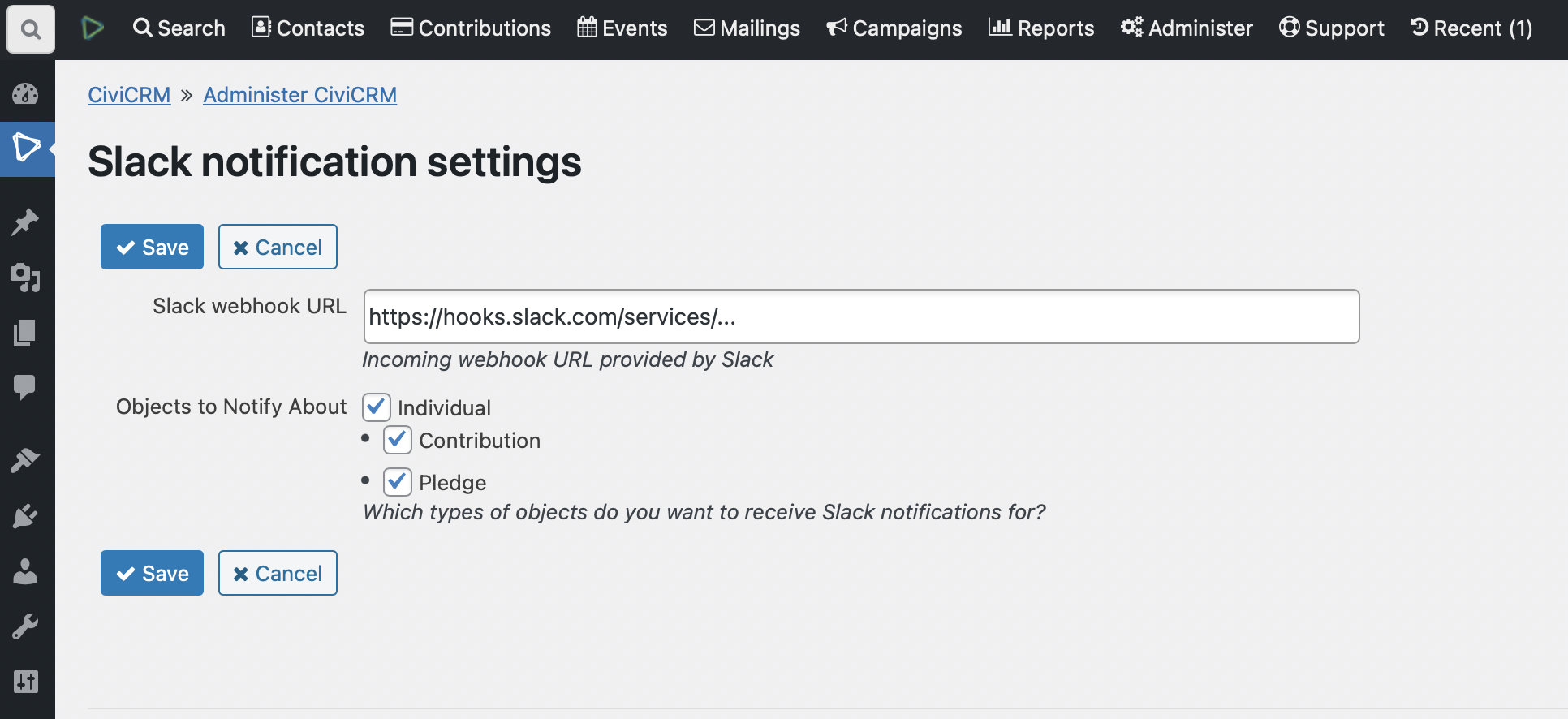This screenshot has width=1568, height=719.
Task: Open the Events menu
Action: pyautogui.click(x=622, y=28)
